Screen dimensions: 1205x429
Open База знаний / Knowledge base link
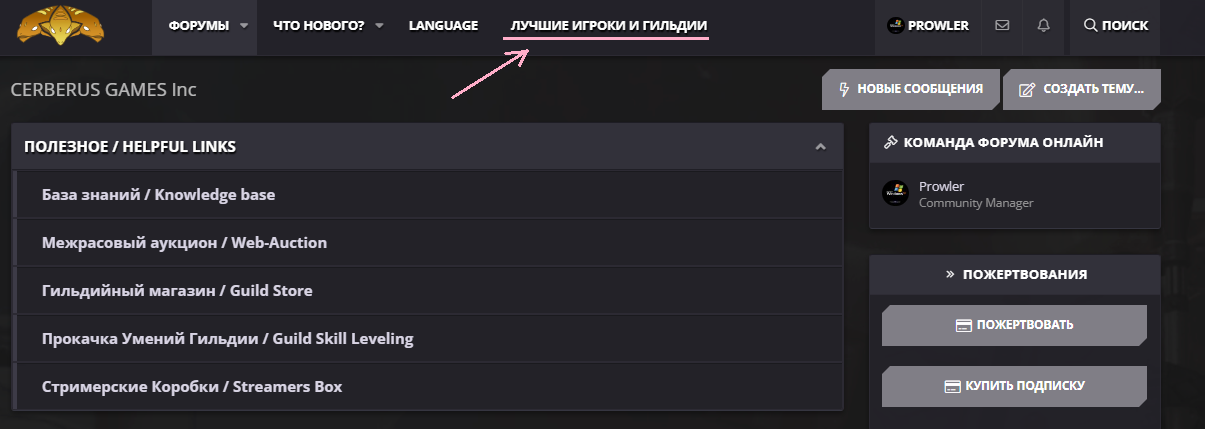158,194
